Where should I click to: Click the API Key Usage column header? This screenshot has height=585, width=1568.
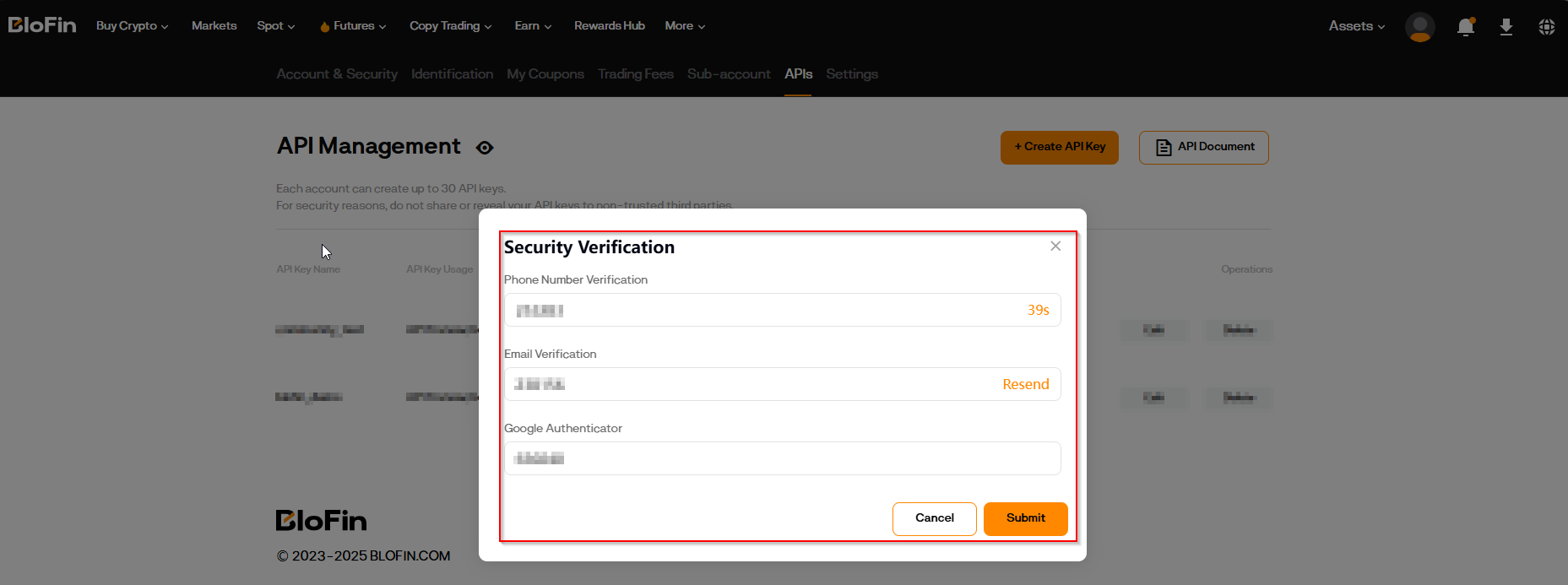pos(440,269)
